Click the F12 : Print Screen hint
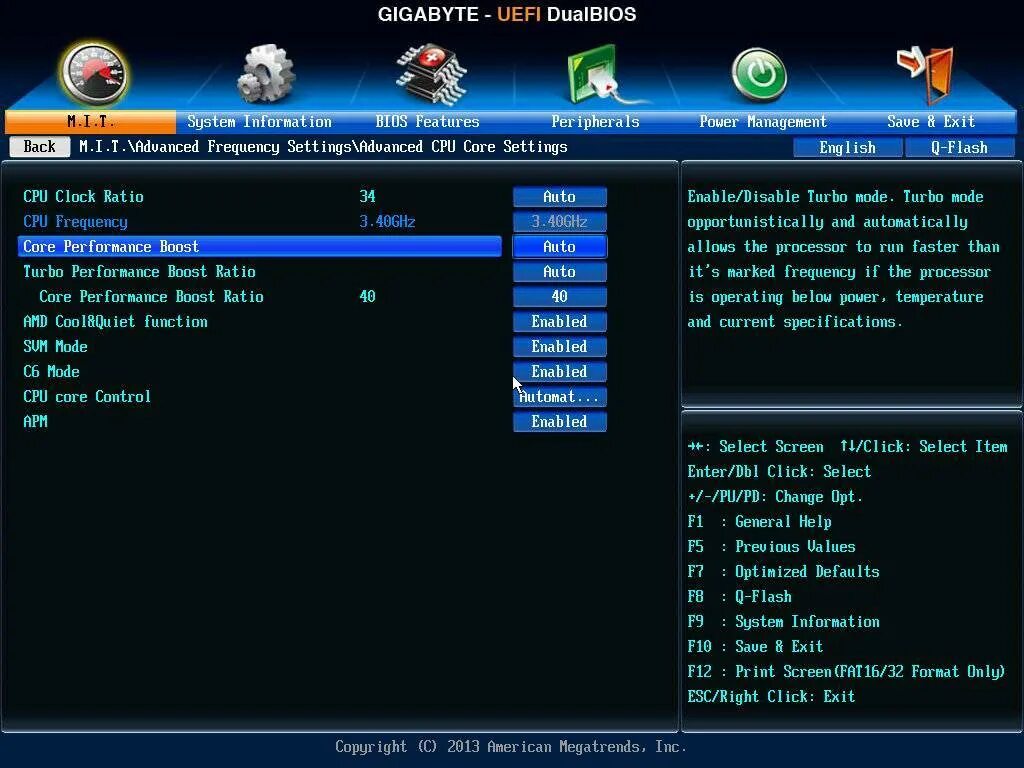This screenshot has width=1024, height=768. (x=846, y=671)
